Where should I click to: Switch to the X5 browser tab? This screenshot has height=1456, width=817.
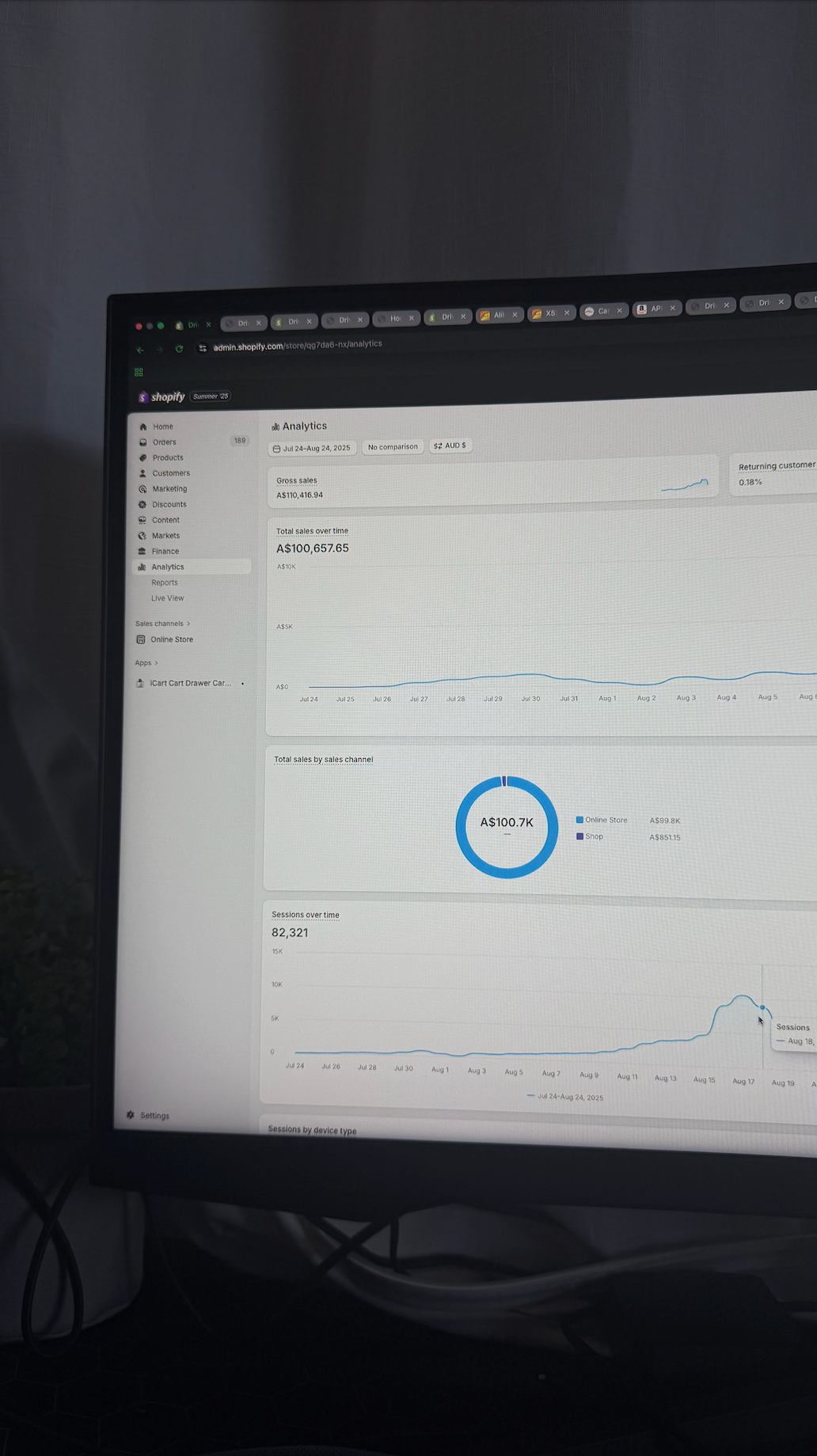click(551, 313)
